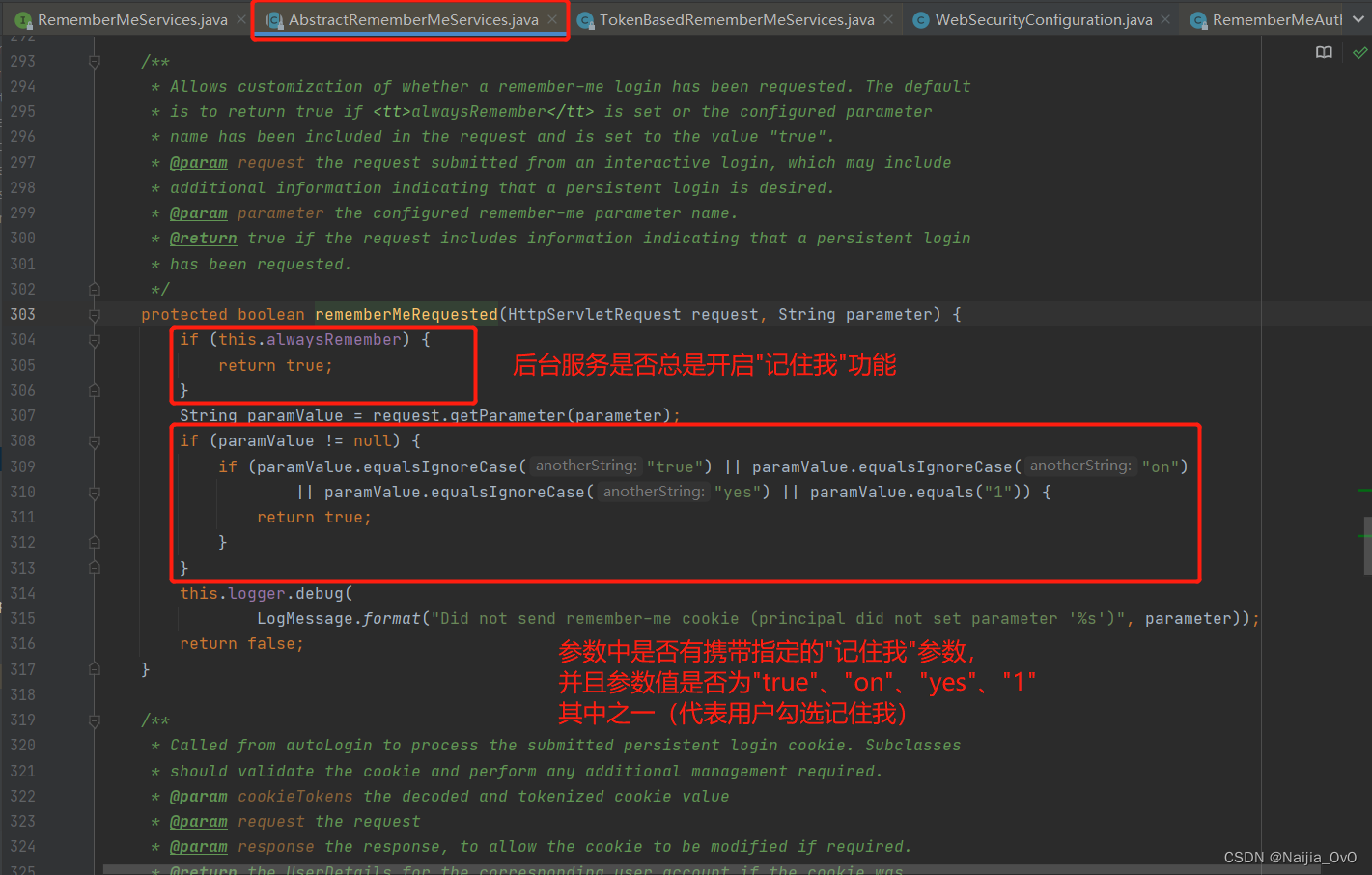Click the @param tag on line 323
The image size is (1372, 875).
(x=199, y=821)
